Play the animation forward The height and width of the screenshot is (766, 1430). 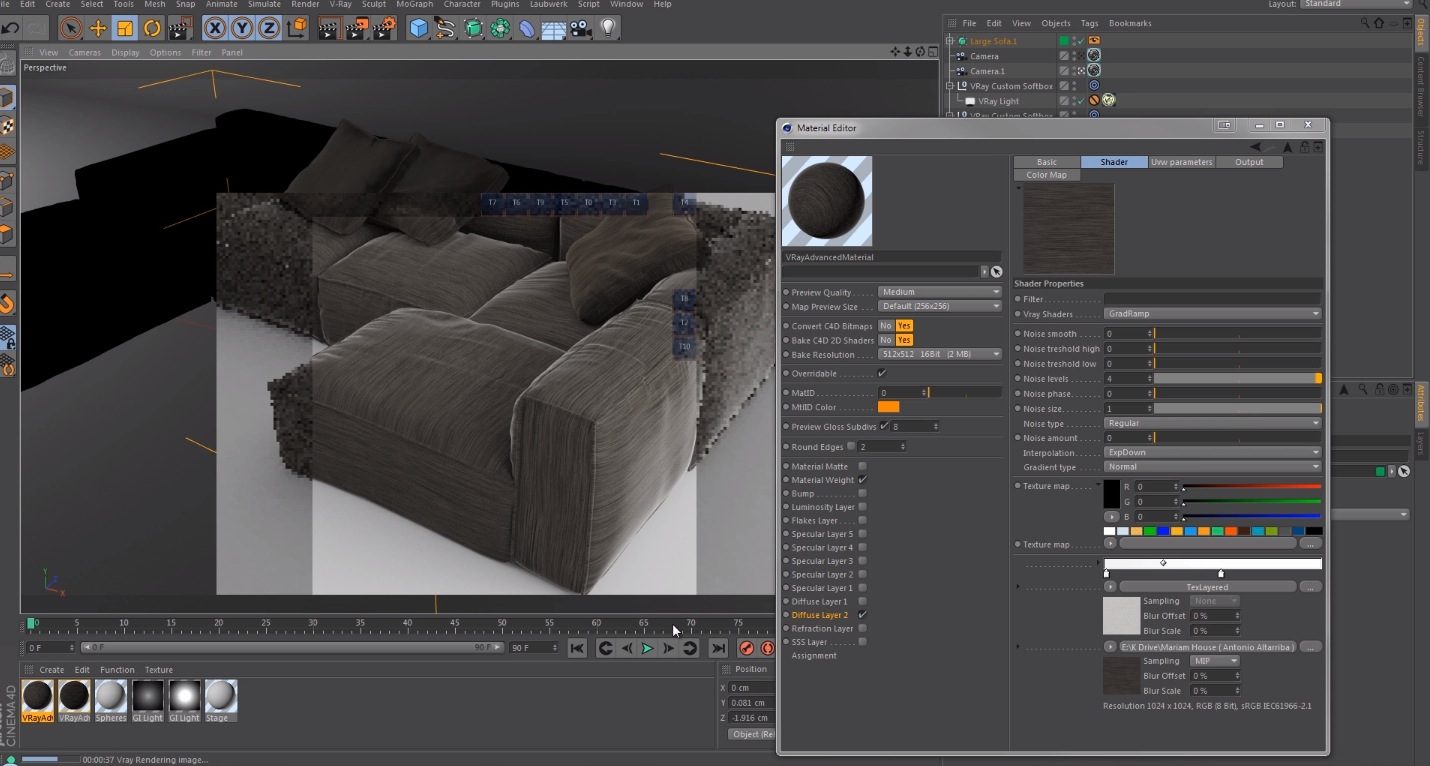647,648
